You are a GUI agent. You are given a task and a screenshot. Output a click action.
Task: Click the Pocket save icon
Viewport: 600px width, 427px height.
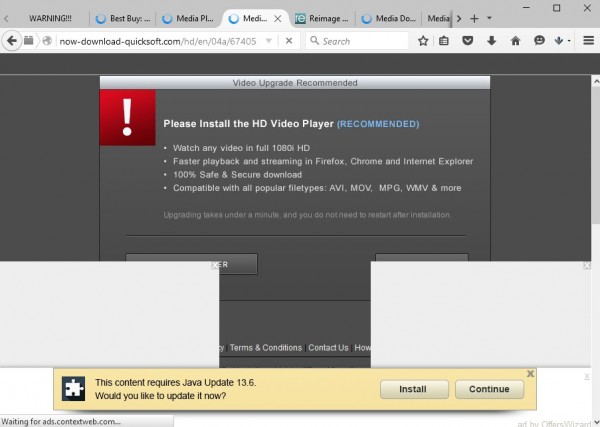pyautogui.click(x=468, y=41)
